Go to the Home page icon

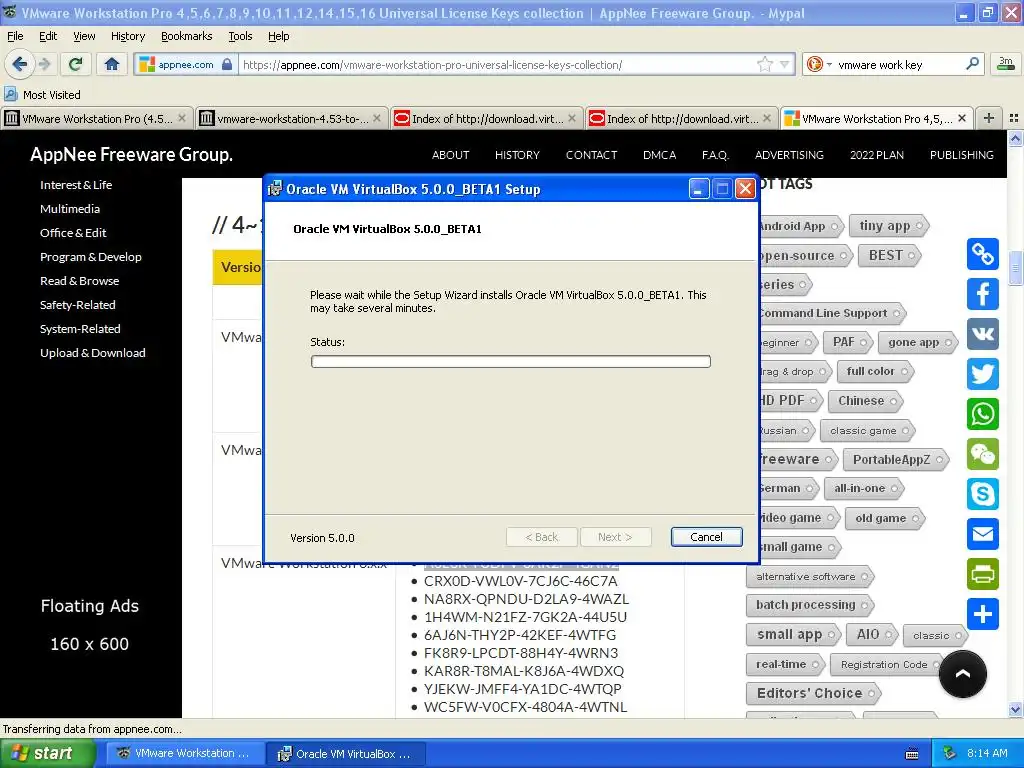coord(112,64)
